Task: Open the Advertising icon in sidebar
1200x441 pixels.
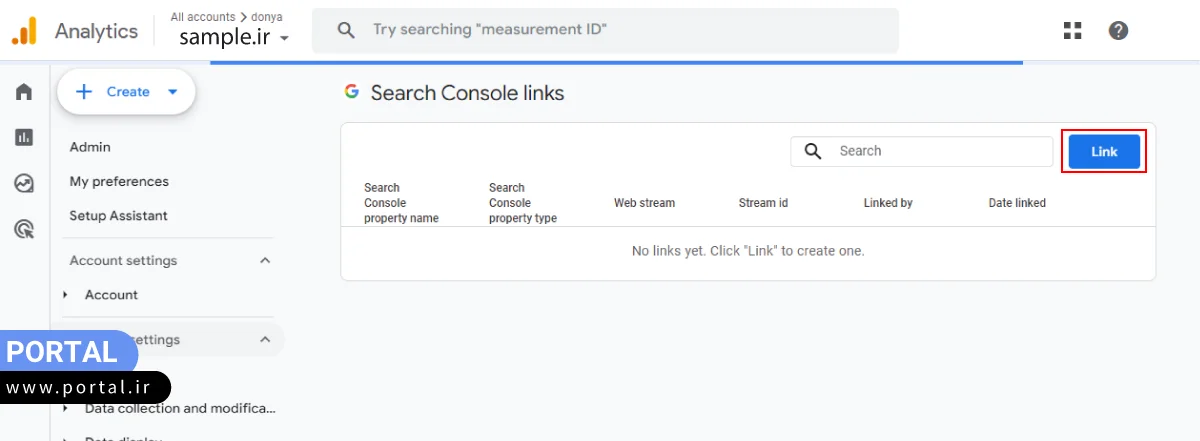Action: click(24, 230)
